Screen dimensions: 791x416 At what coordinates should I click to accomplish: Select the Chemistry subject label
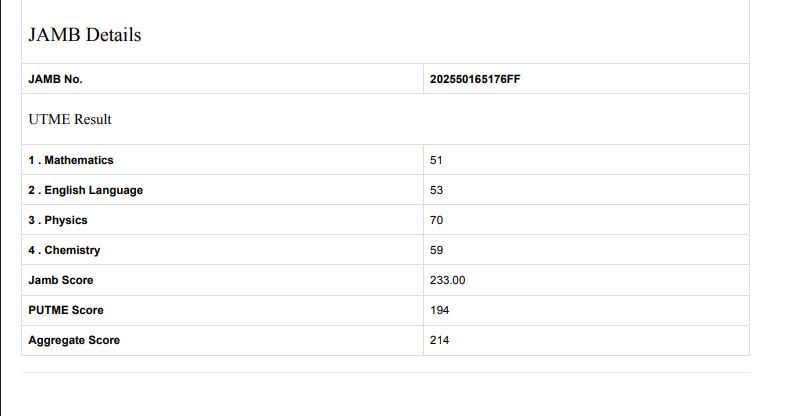64,250
